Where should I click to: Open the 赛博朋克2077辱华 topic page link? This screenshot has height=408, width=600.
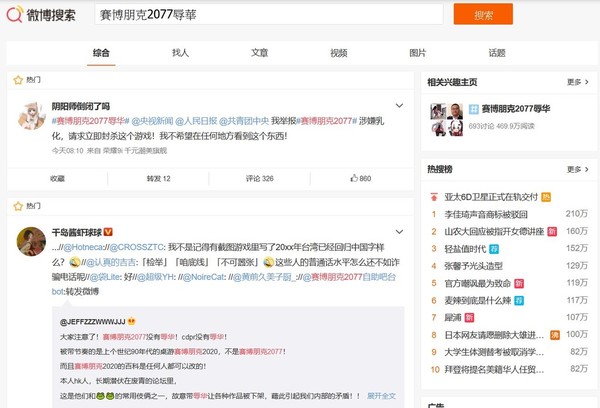pos(516,109)
